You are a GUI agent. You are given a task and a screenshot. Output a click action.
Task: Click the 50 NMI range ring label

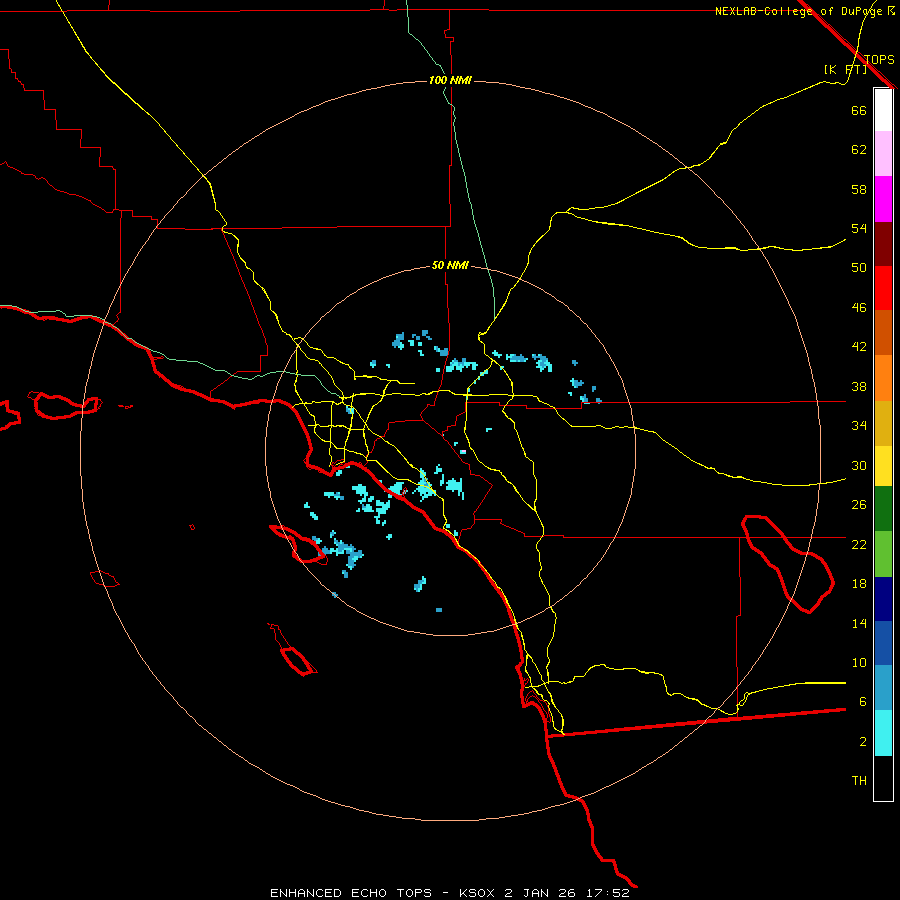pos(450,265)
